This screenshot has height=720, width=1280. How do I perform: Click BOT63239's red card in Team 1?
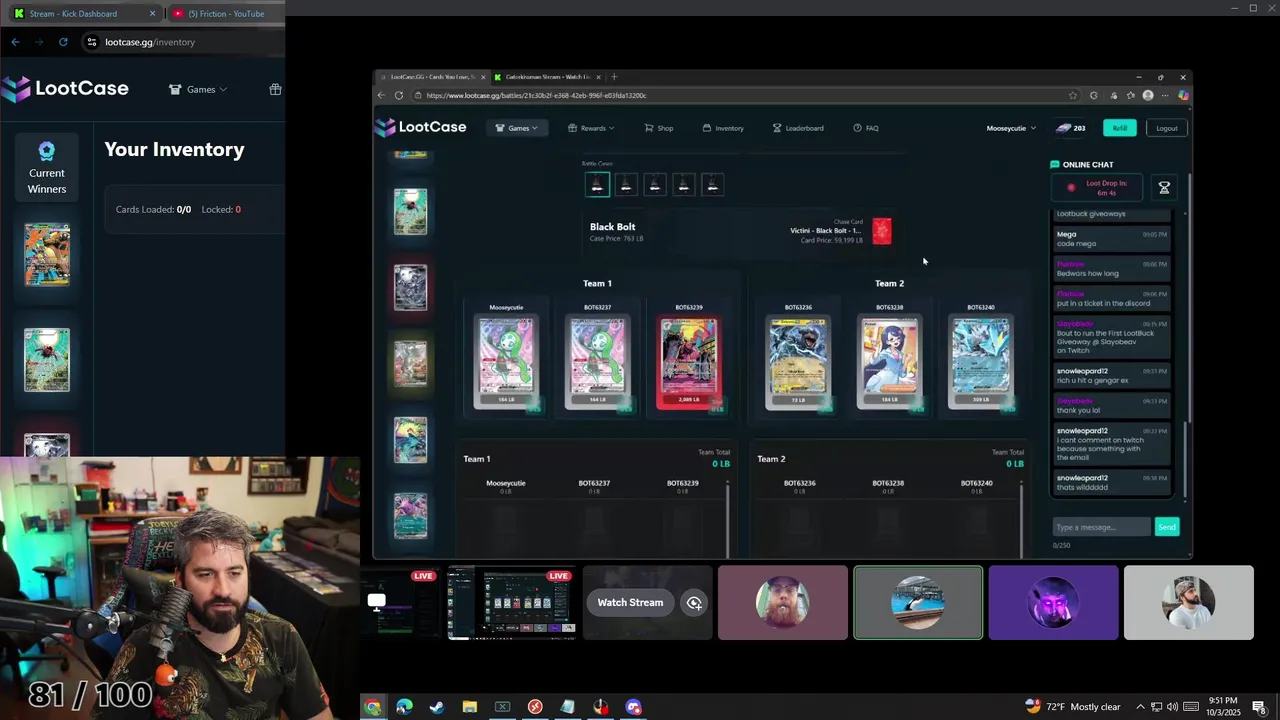point(688,362)
